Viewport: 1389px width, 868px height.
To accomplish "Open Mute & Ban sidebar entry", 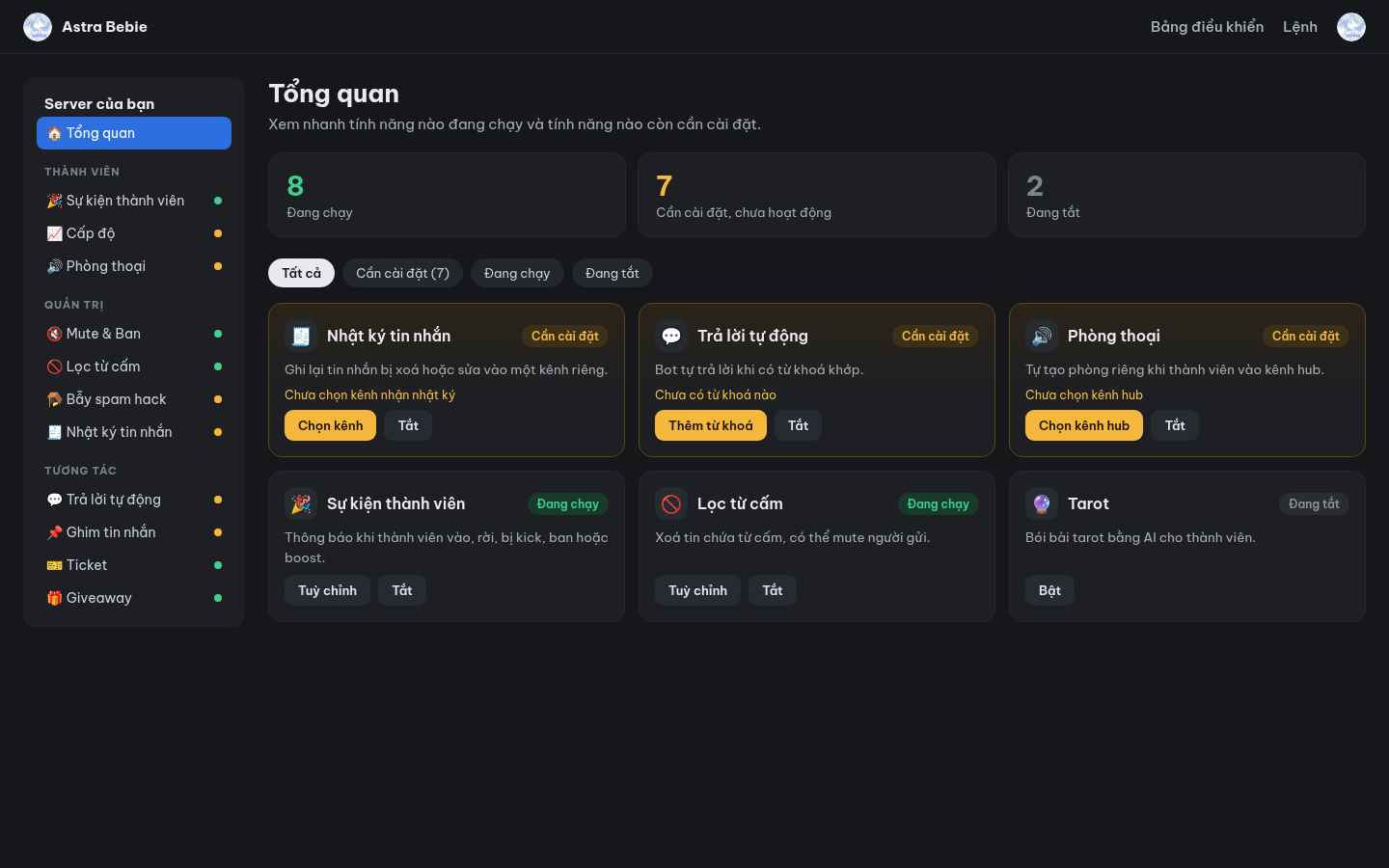I will pos(134,334).
